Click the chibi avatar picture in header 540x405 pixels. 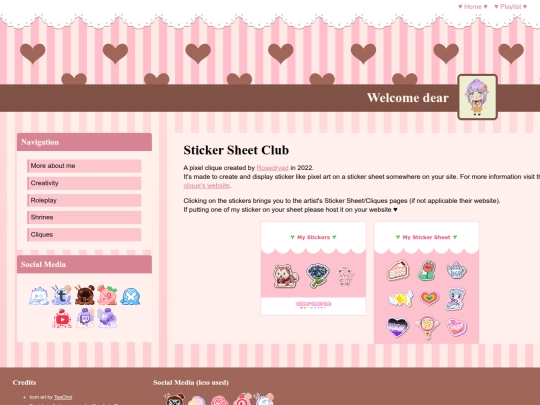coord(477,97)
